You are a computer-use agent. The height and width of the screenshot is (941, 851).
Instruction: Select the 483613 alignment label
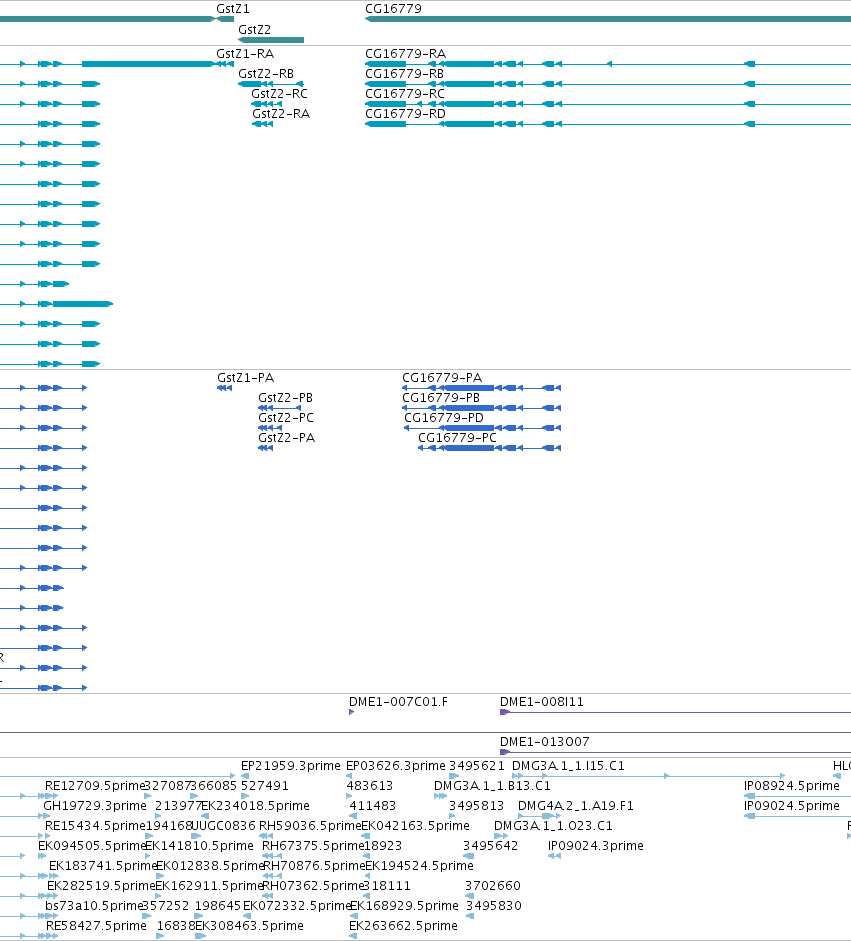coord(370,786)
